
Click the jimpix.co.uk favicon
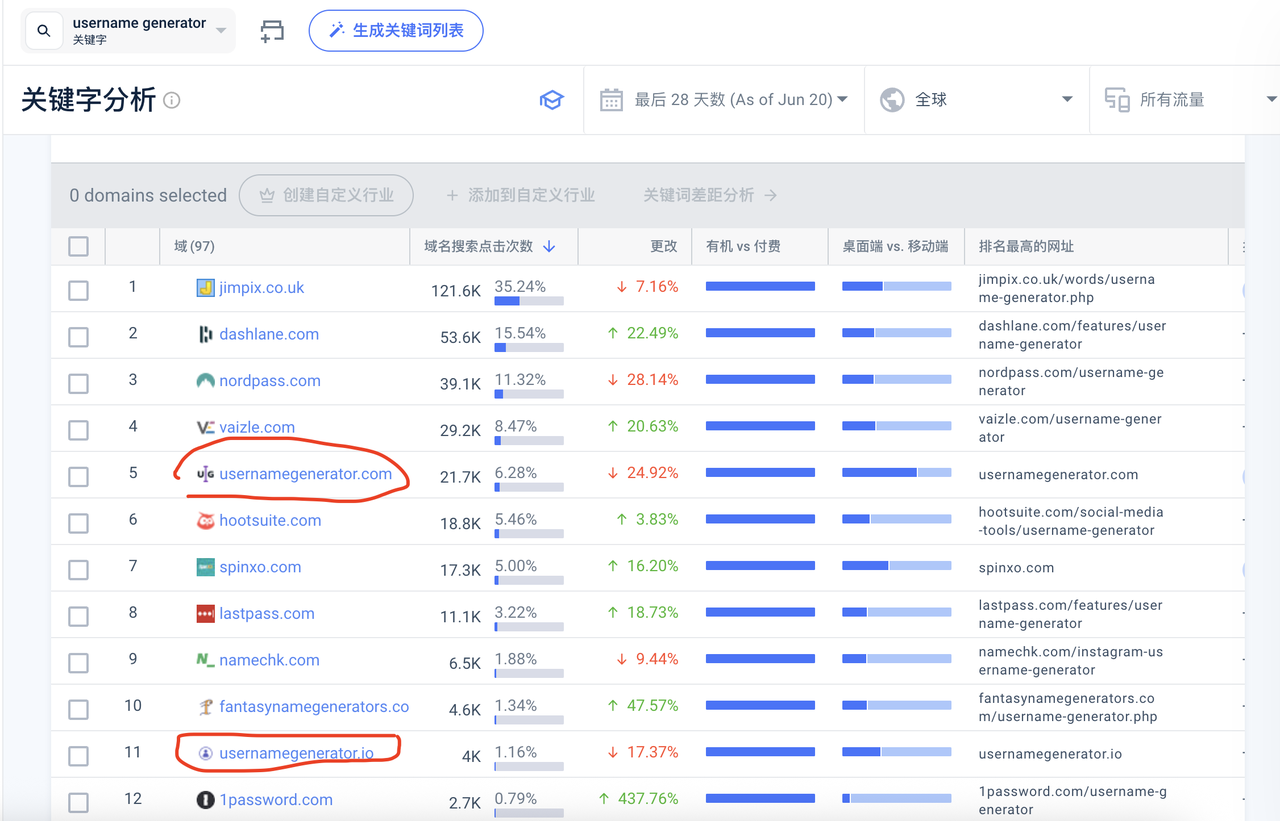click(x=205, y=288)
